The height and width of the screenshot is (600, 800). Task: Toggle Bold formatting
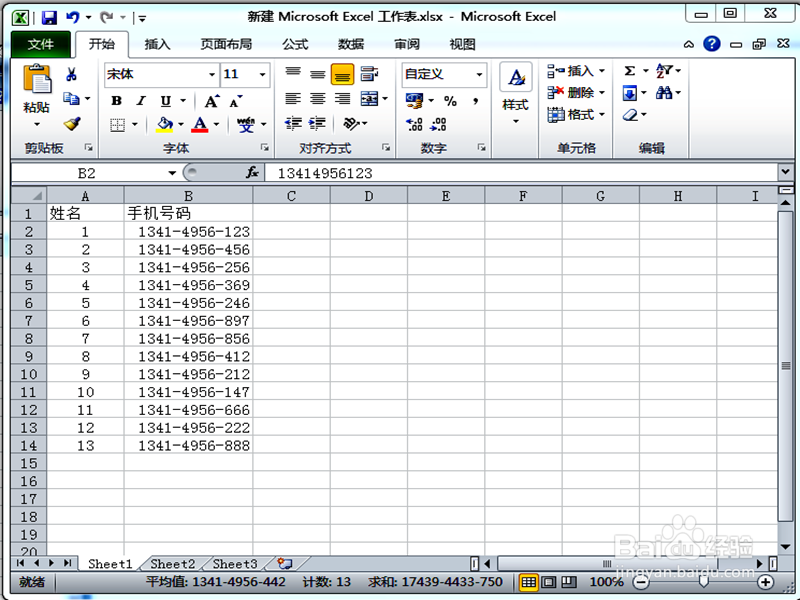pos(116,101)
